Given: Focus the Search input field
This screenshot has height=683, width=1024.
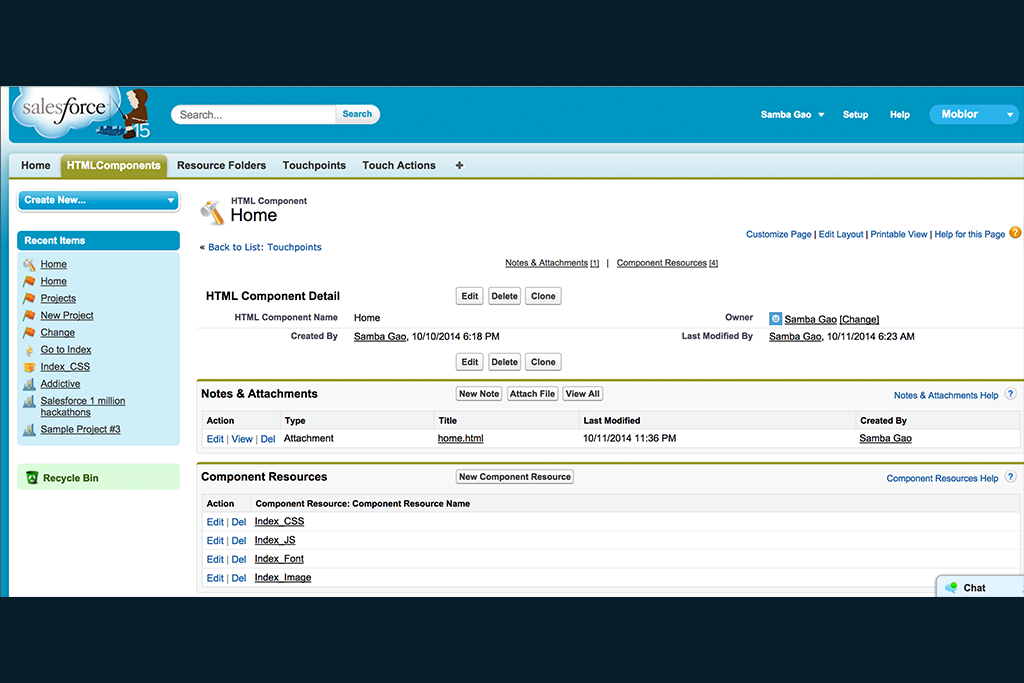Looking at the screenshot, I should (255, 114).
